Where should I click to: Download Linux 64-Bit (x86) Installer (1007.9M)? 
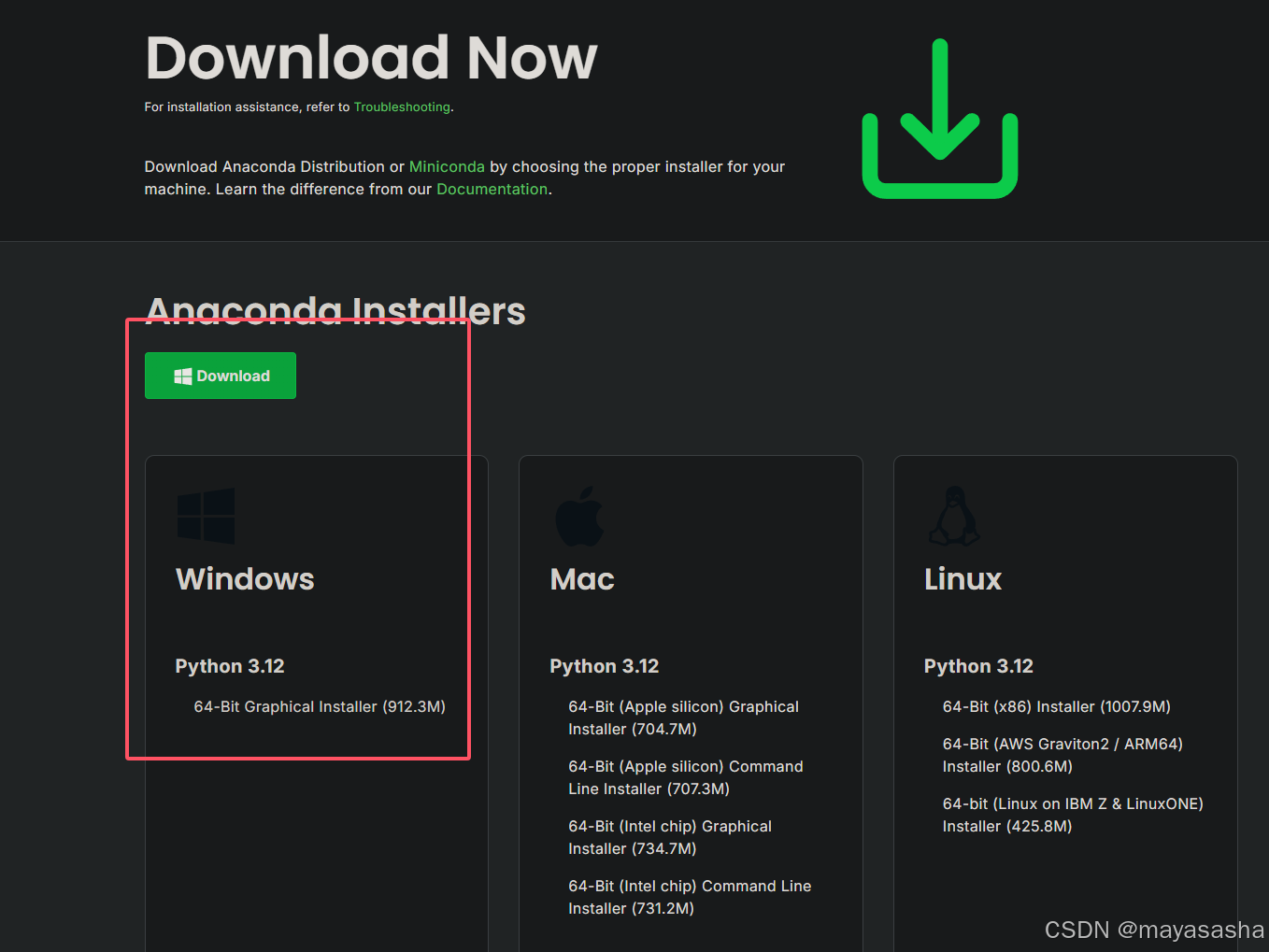click(1056, 706)
